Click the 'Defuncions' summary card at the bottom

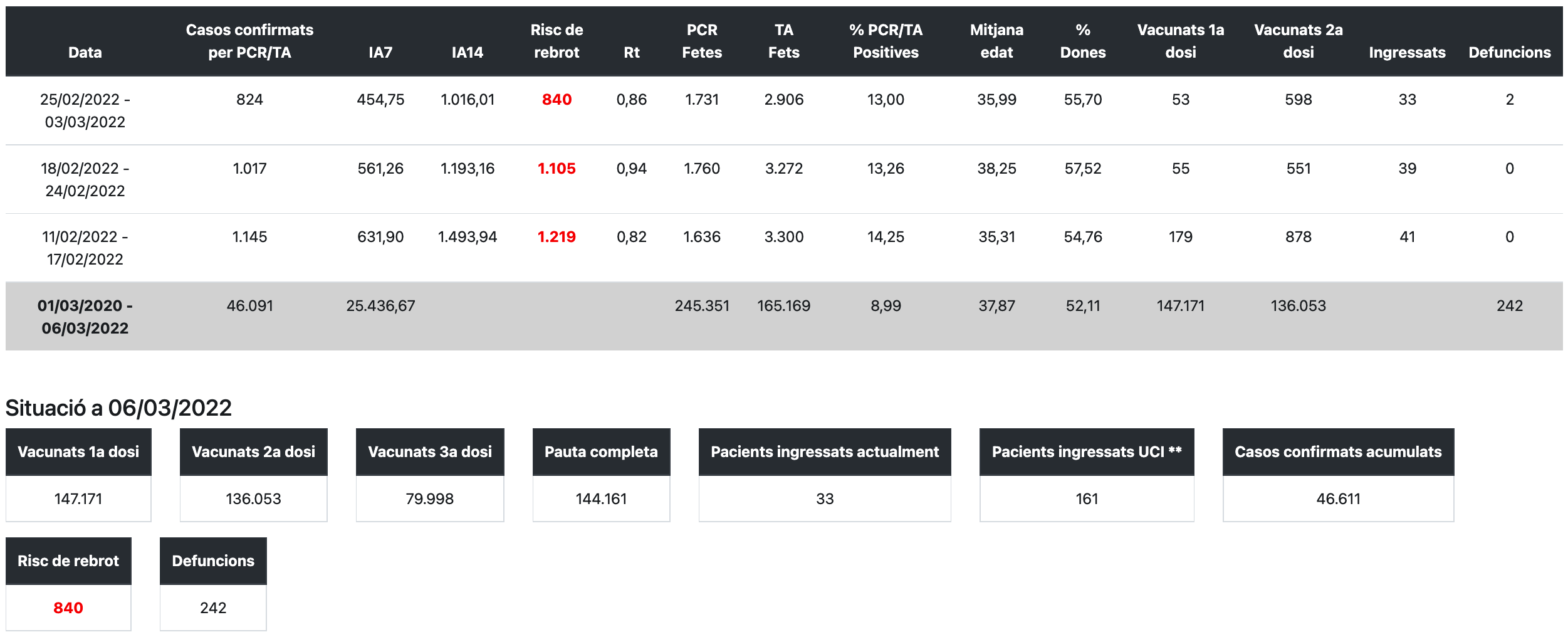[x=213, y=584]
